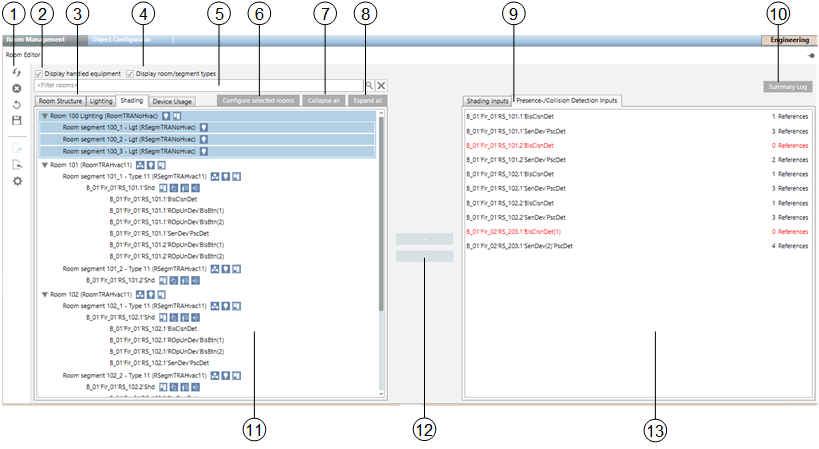Click the save disk icon in left toolbar

[16, 120]
